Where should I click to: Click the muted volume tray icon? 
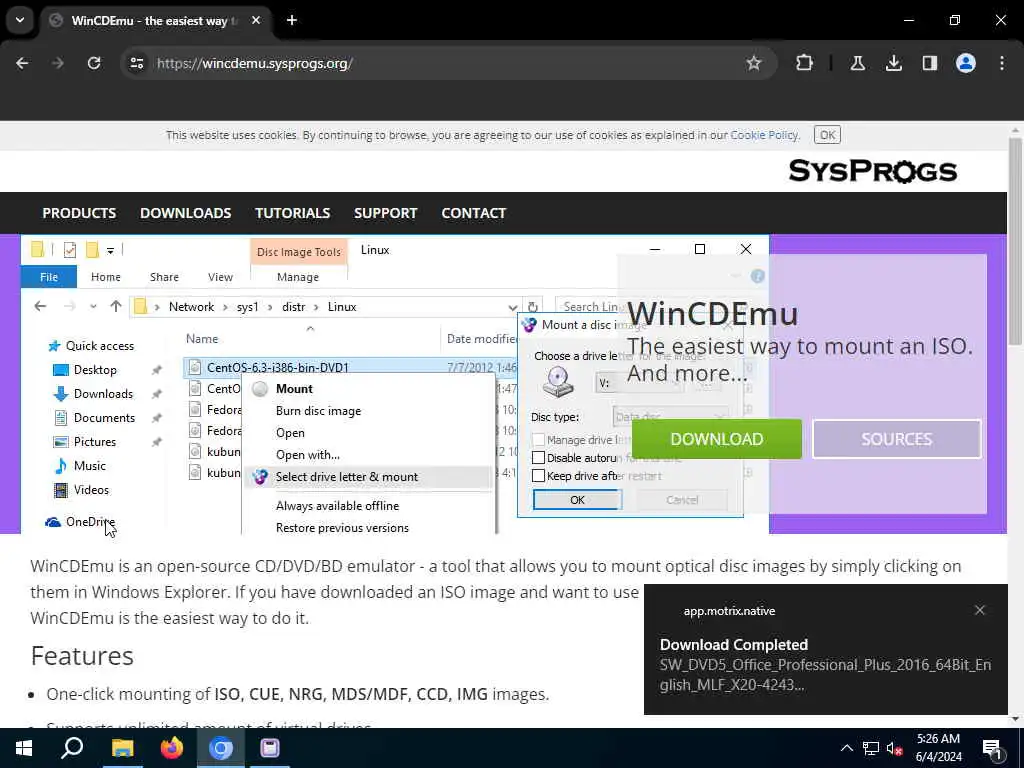(894, 748)
